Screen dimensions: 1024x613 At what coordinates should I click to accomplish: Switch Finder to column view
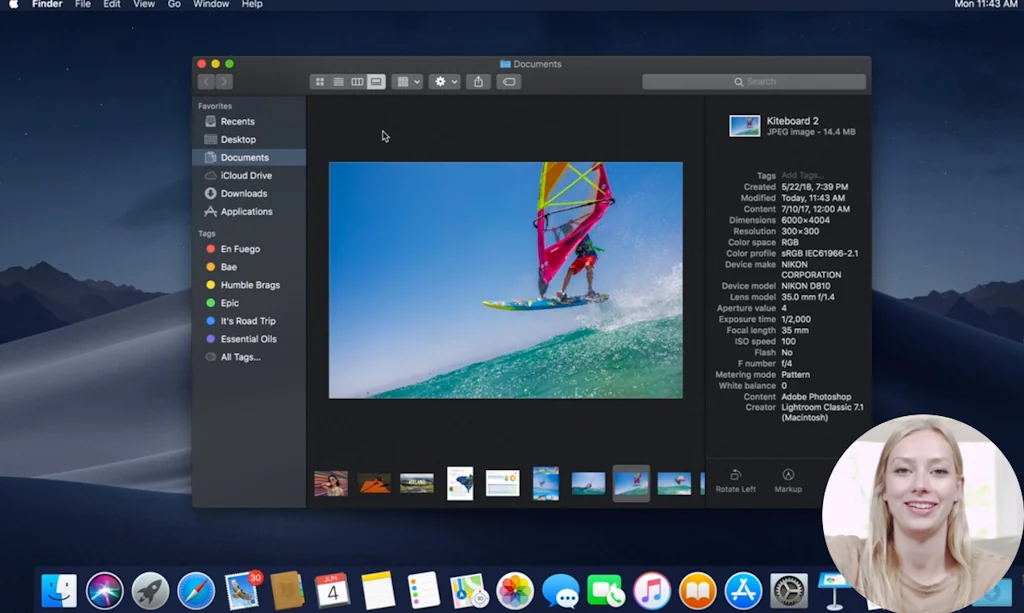pyautogui.click(x=357, y=82)
